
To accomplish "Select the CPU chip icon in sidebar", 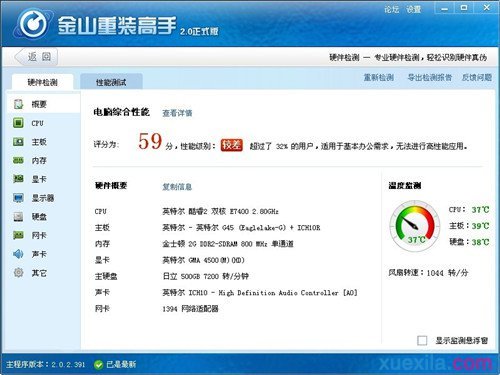I will tap(18, 123).
